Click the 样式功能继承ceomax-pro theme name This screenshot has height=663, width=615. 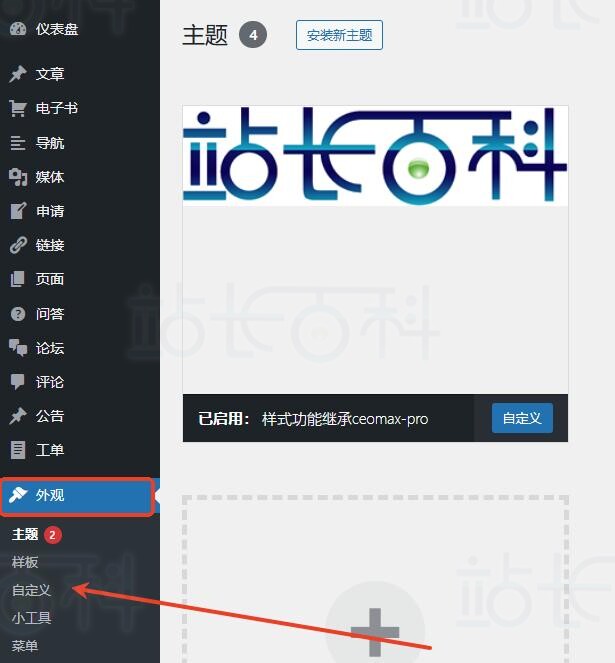345,419
